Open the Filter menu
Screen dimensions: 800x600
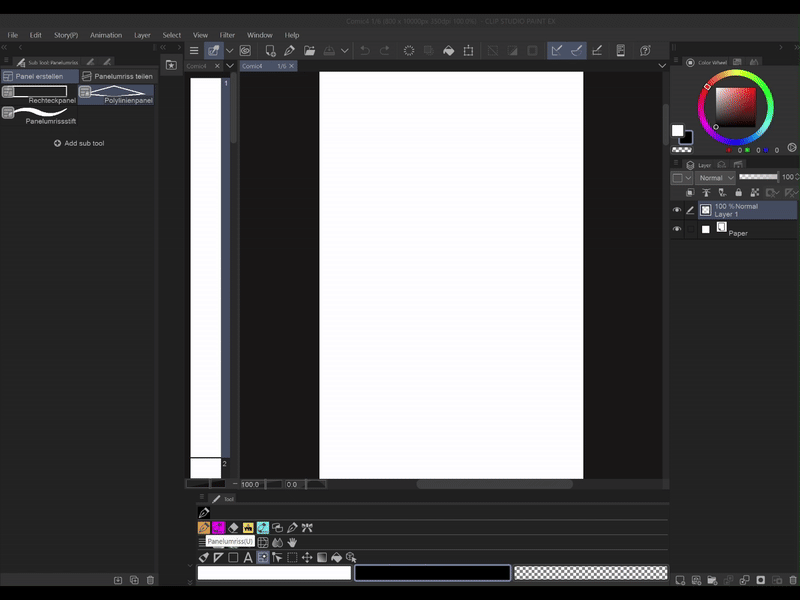coord(227,35)
